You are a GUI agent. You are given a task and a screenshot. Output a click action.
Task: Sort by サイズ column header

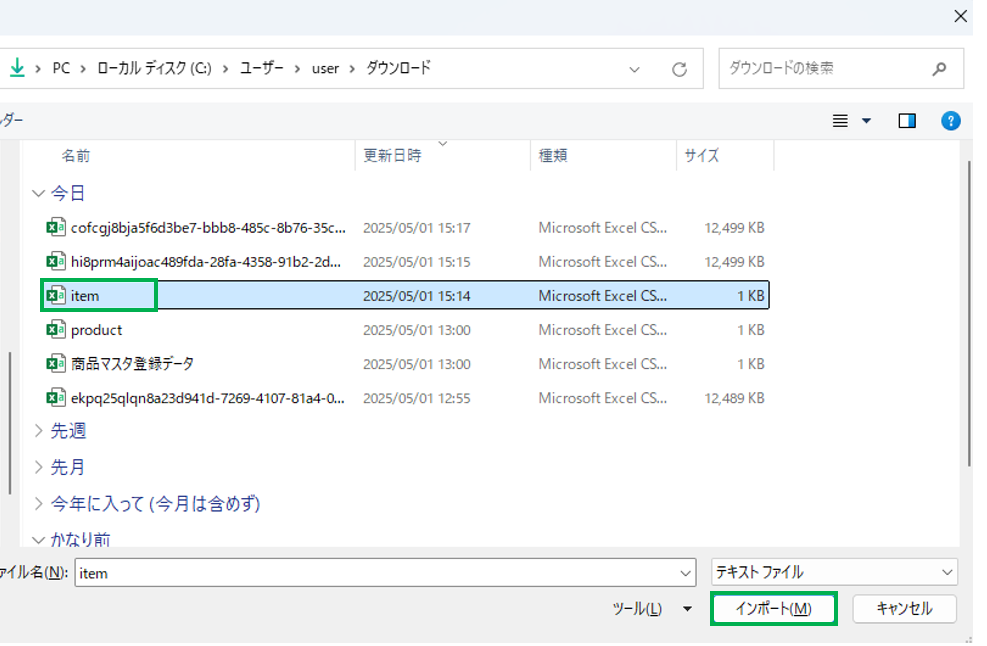pyautogui.click(x=701, y=156)
